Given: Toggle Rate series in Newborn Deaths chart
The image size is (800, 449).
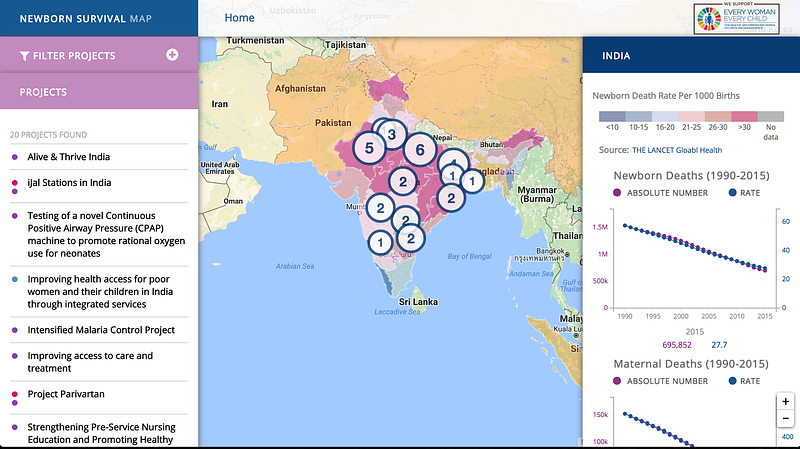Looking at the screenshot, I should click(744, 193).
